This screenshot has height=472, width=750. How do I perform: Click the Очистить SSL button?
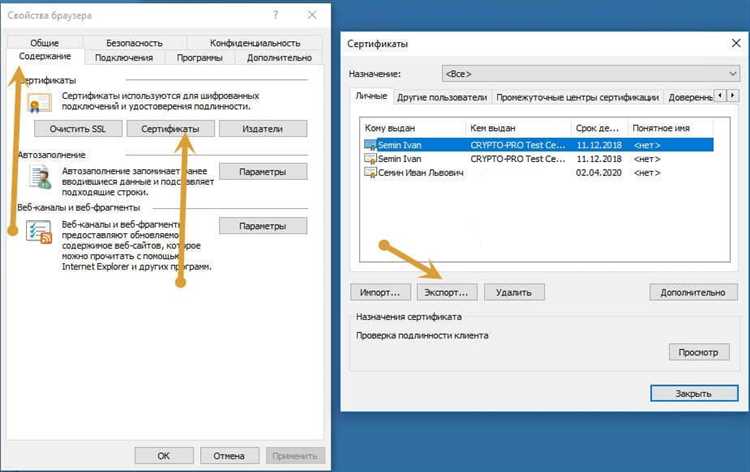77,129
